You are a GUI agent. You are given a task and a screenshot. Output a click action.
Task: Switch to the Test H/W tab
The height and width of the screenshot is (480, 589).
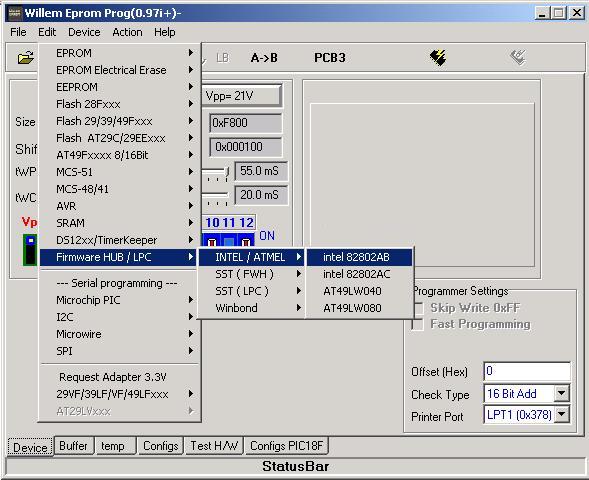click(x=214, y=446)
